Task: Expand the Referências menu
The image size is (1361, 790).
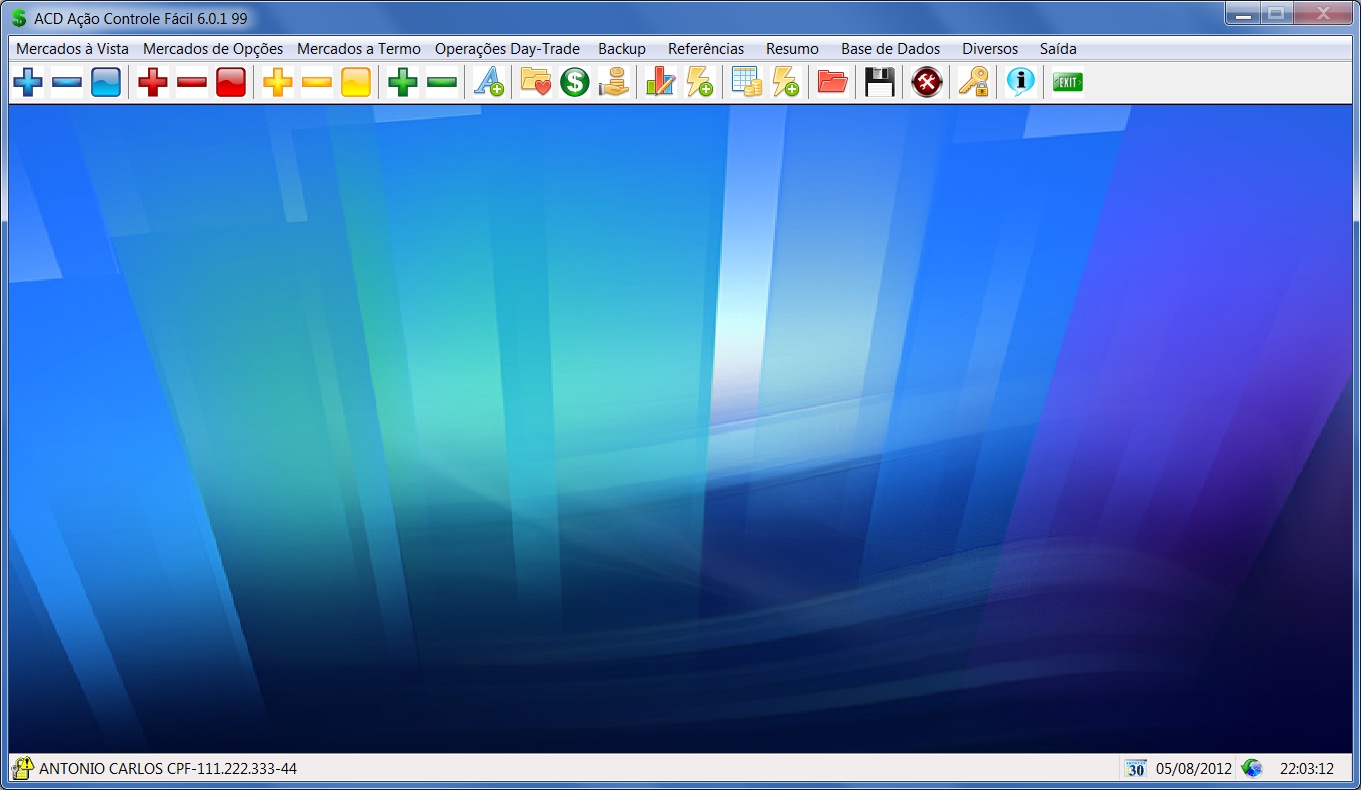Action: pyautogui.click(x=706, y=48)
